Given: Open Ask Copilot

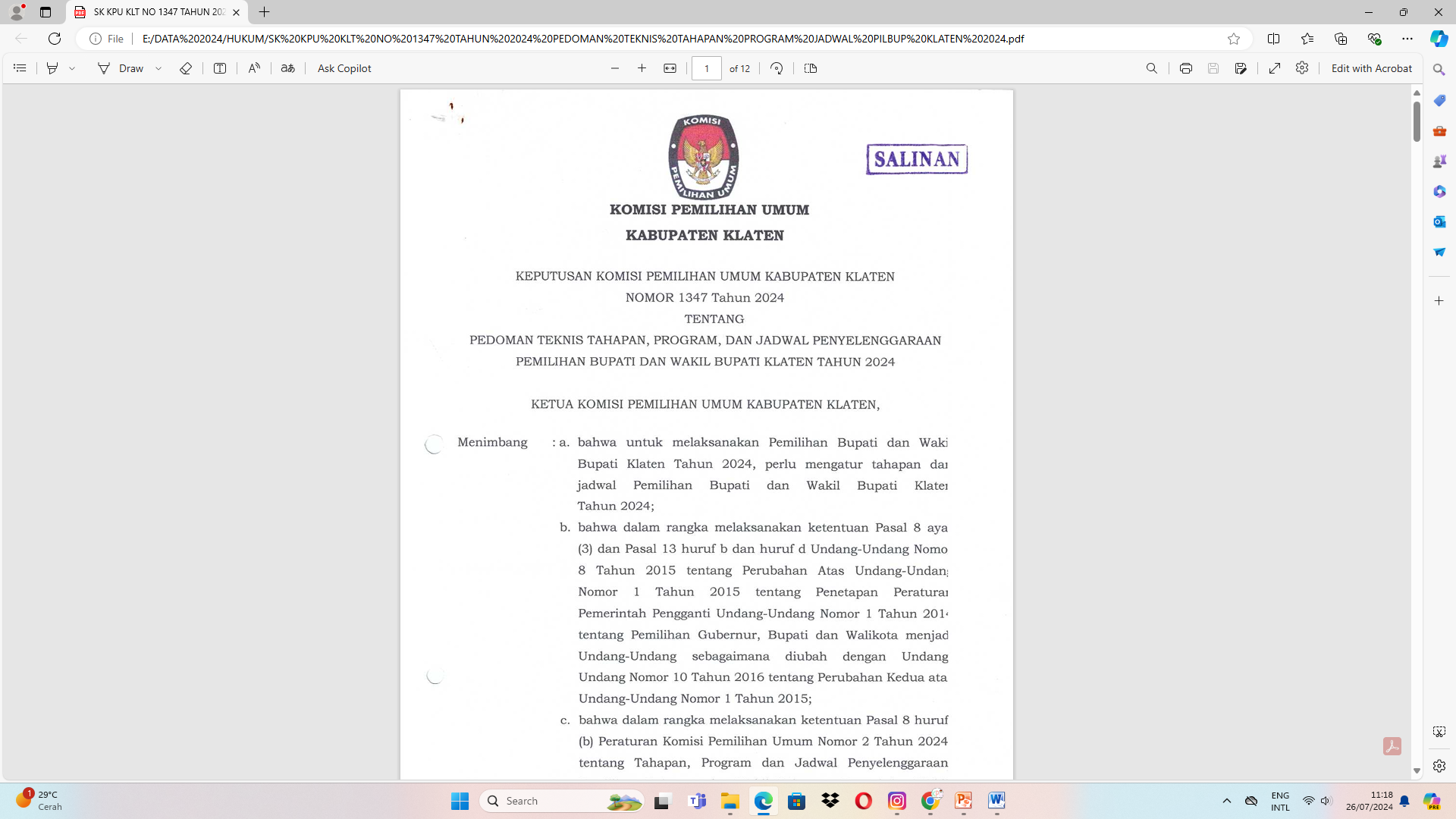Looking at the screenshot, I should tap(344, 68).
